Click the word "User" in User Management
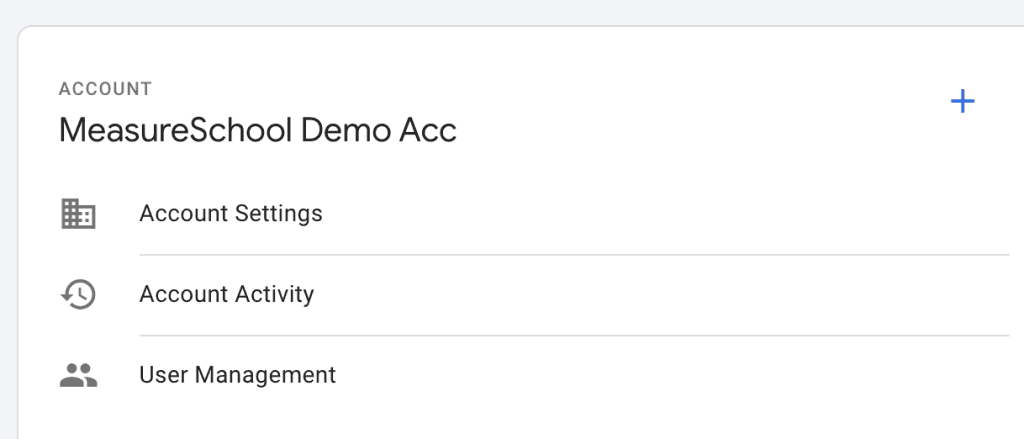This screenshot has height=439, width=1024. (x=162, y=375)
